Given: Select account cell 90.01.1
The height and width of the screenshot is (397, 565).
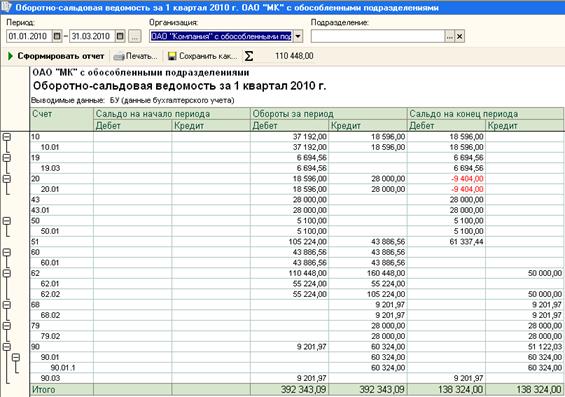Looking at the screenshot, I should point(62,368).
